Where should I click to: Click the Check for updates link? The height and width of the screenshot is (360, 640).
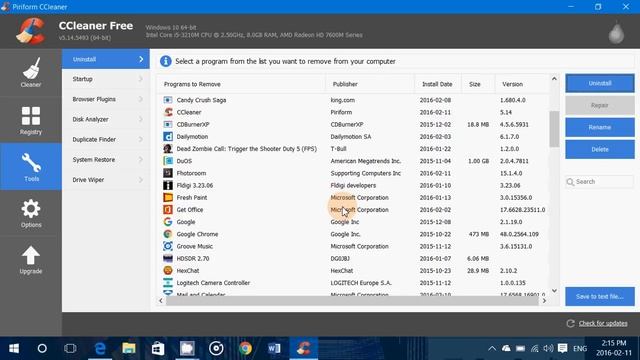(x=603, y=323)
